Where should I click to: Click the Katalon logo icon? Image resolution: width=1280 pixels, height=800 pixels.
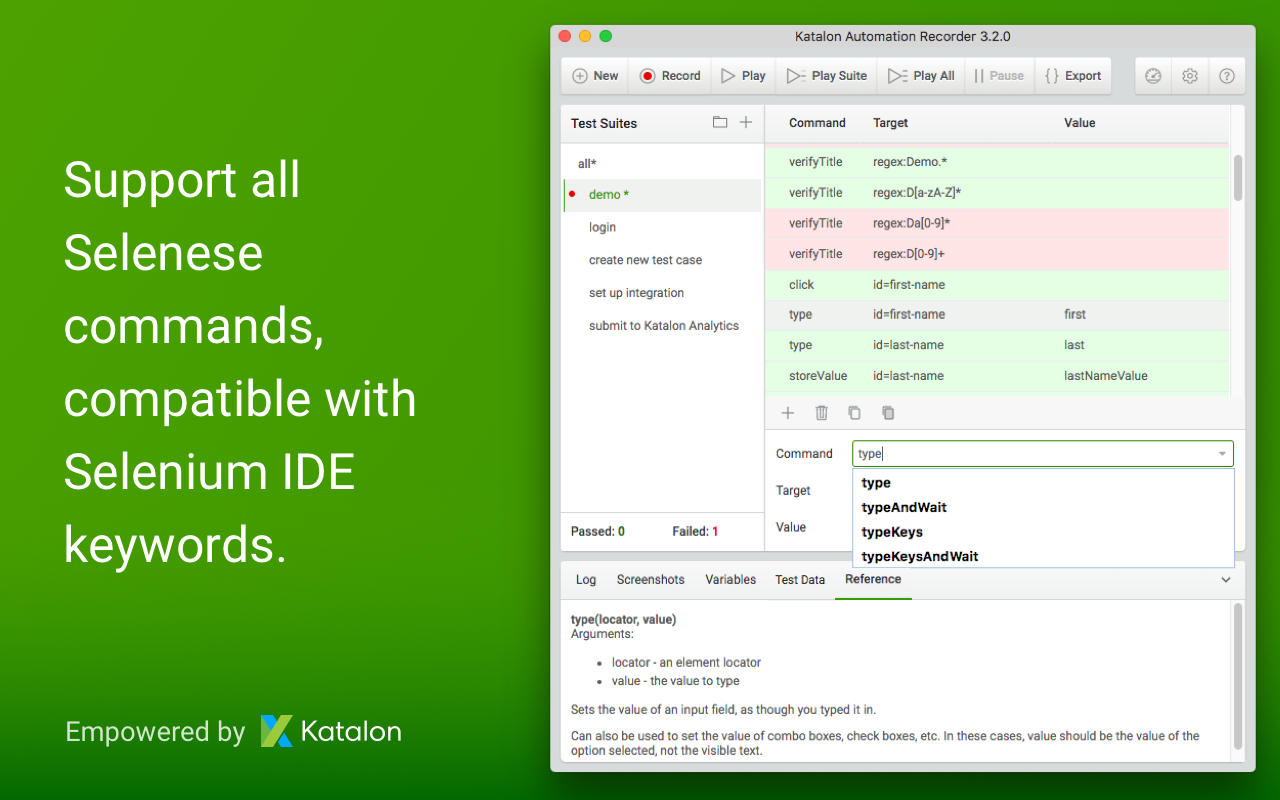click(x=277, y=731)
